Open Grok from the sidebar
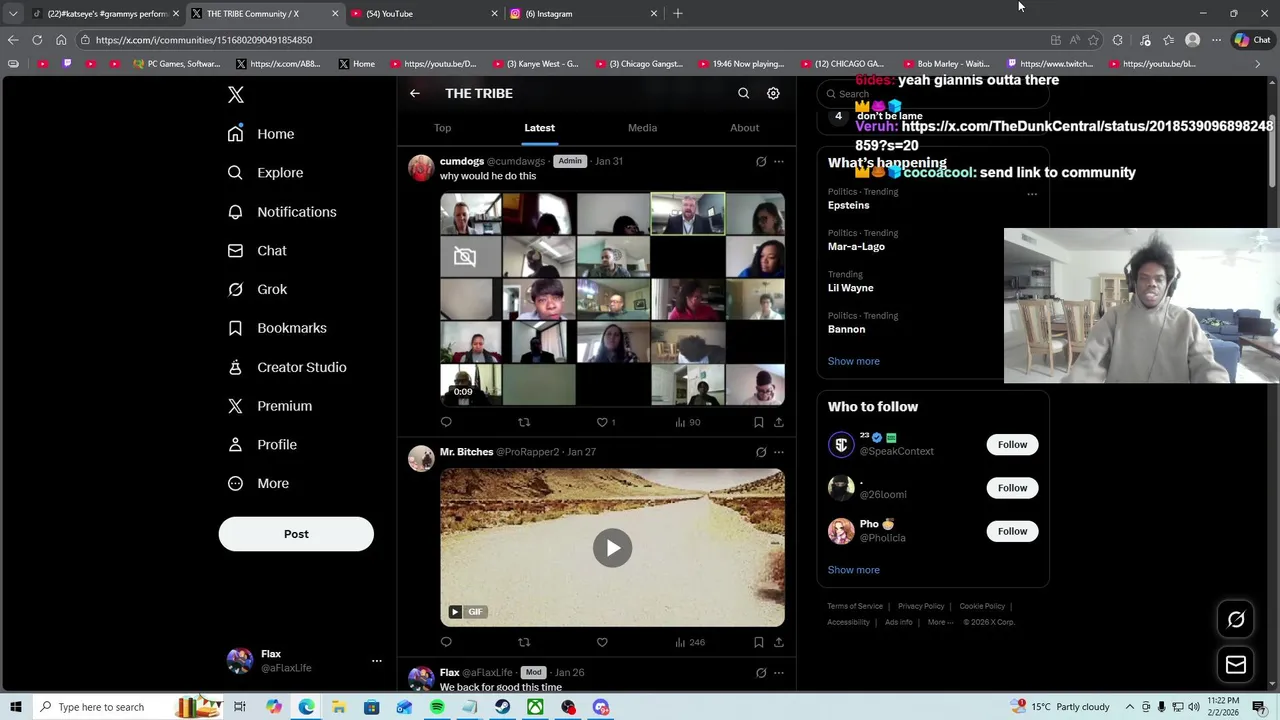The image size is (1280, 720). (258, 289)
